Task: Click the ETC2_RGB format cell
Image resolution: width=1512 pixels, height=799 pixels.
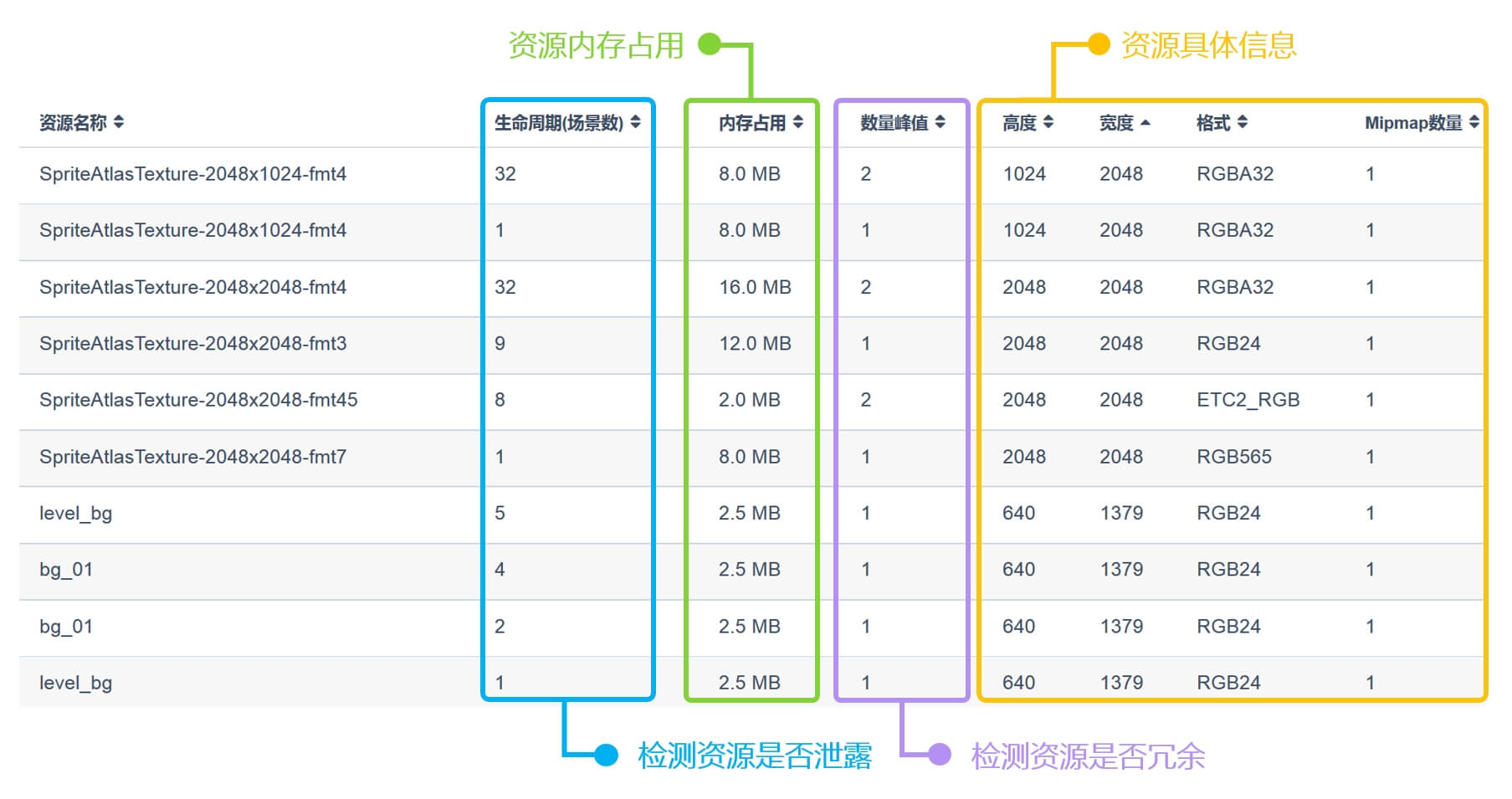Action: [x=1248, y=400]
